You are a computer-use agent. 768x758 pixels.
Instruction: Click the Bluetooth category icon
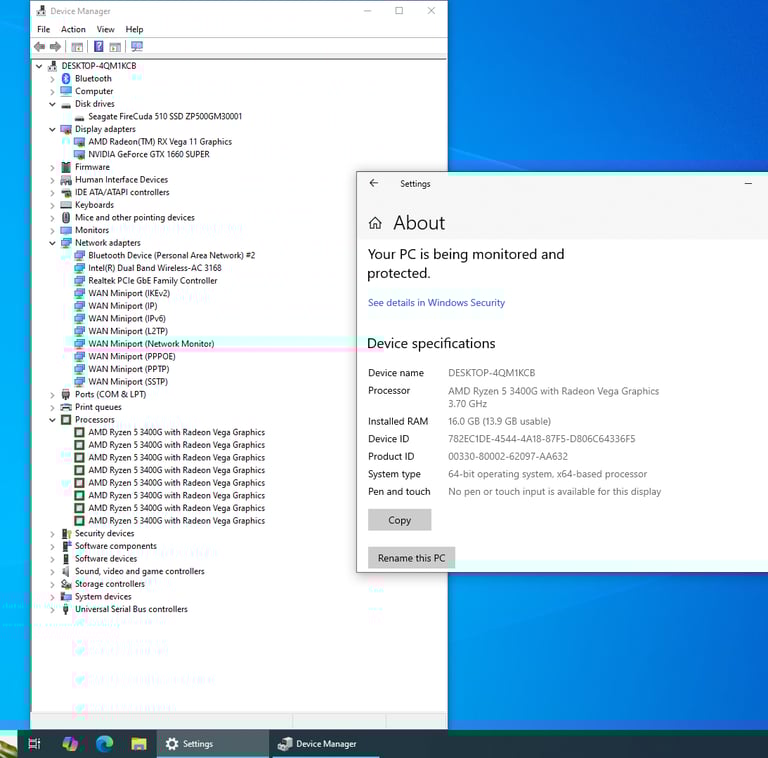pyautogui.click(x=66, y=78)
